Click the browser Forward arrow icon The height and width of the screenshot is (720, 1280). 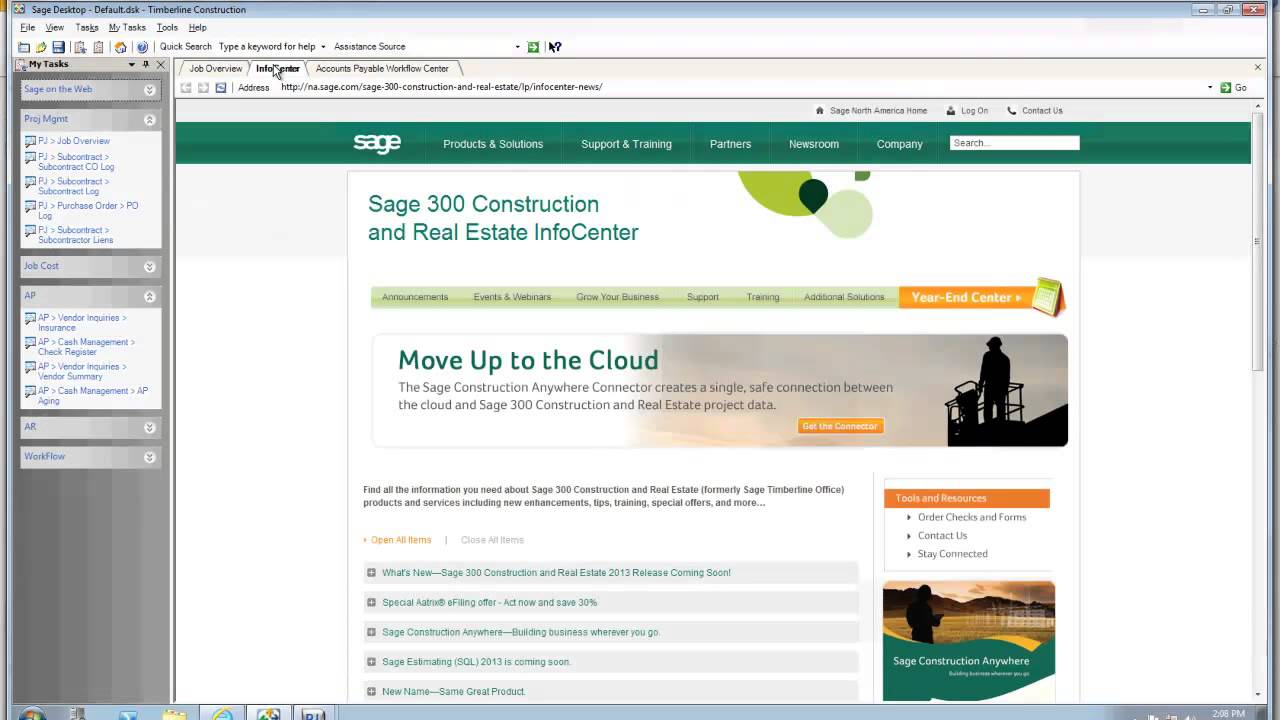(203, 87)
